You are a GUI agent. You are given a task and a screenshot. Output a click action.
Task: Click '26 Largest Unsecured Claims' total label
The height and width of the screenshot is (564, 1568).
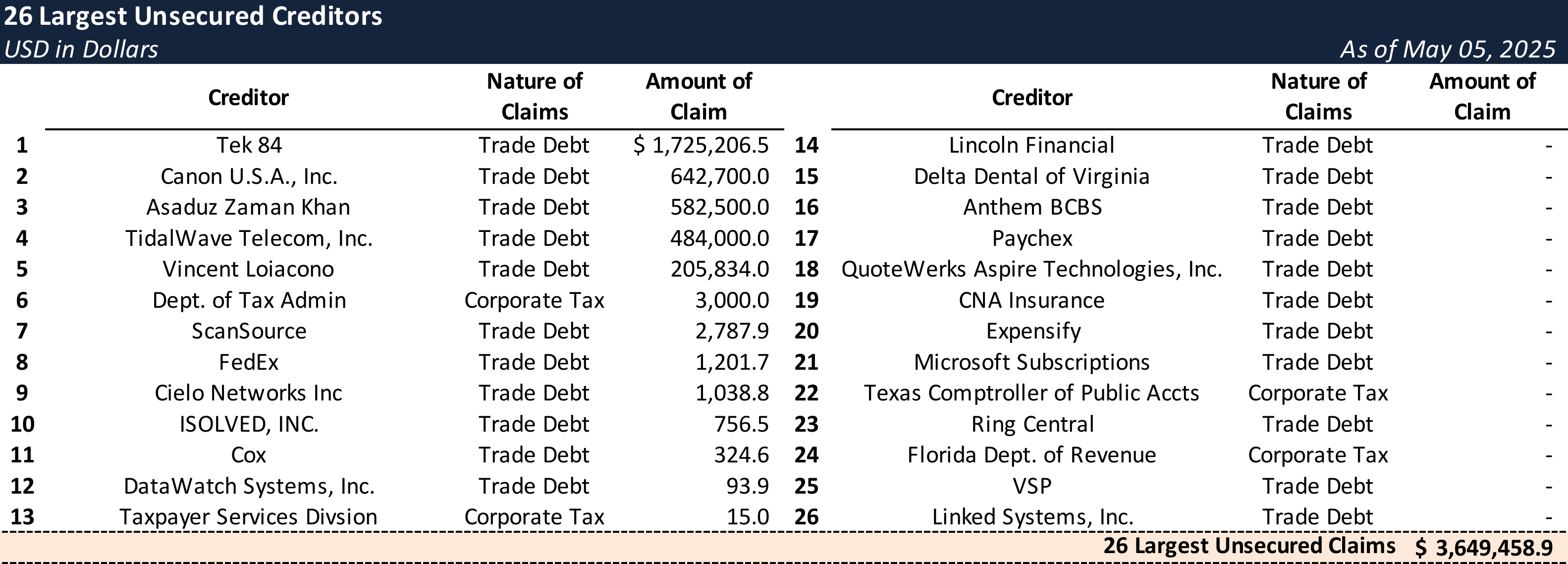tap(1249, 546)
